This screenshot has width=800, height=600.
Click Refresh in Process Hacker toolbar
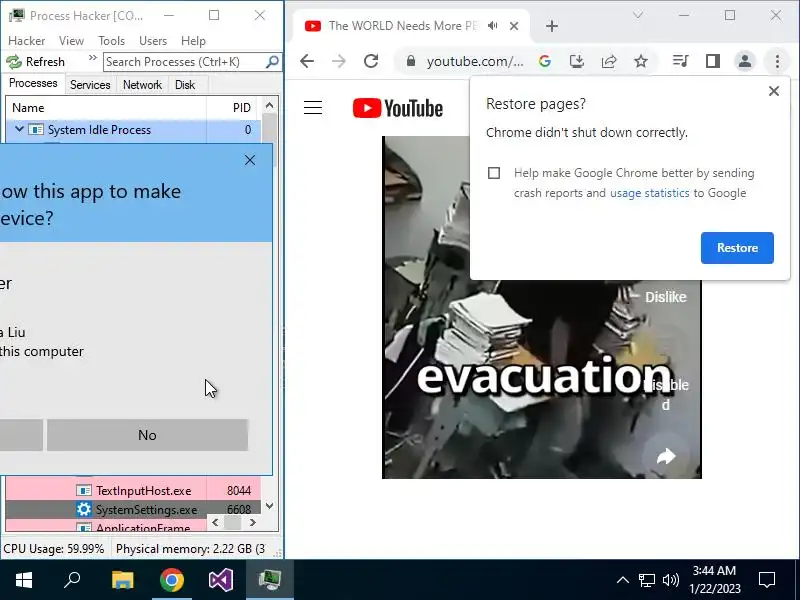(36, 62)
